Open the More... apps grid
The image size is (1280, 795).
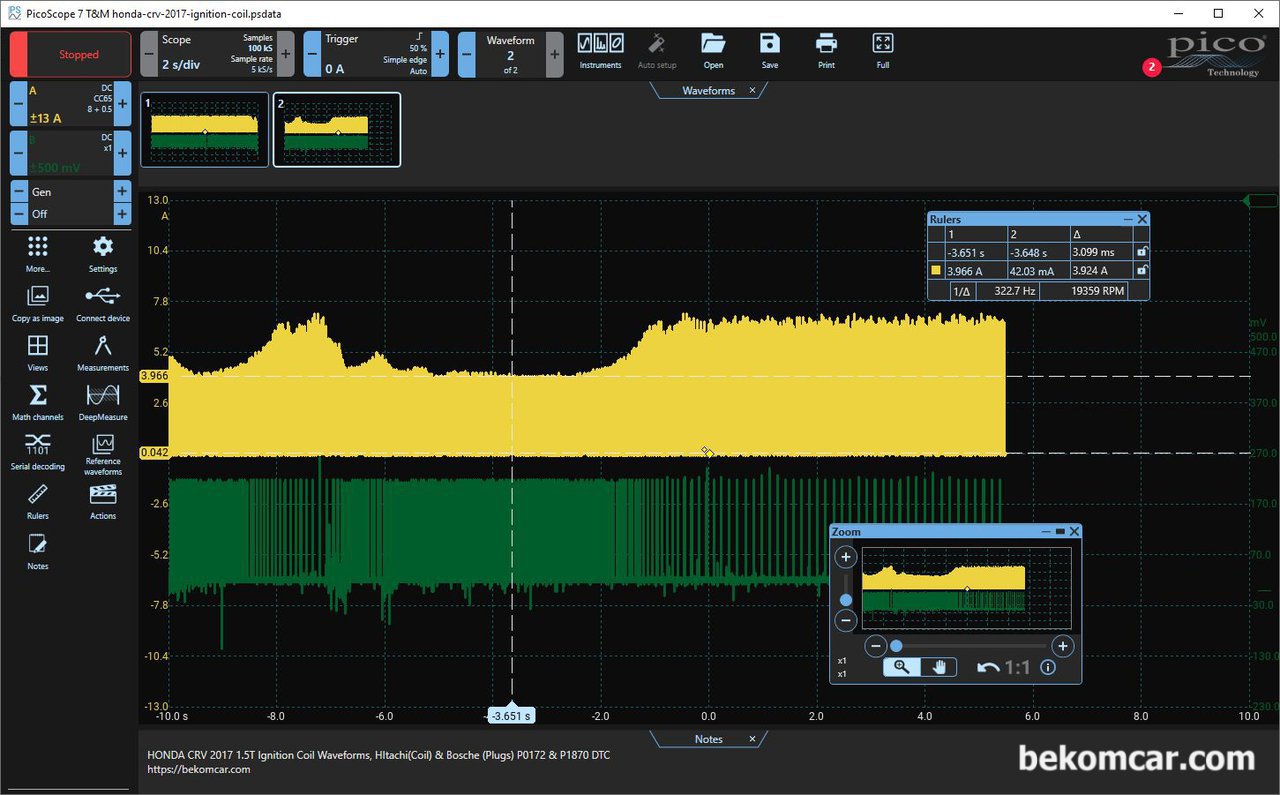pyautogui.click(x=38, y=254)
